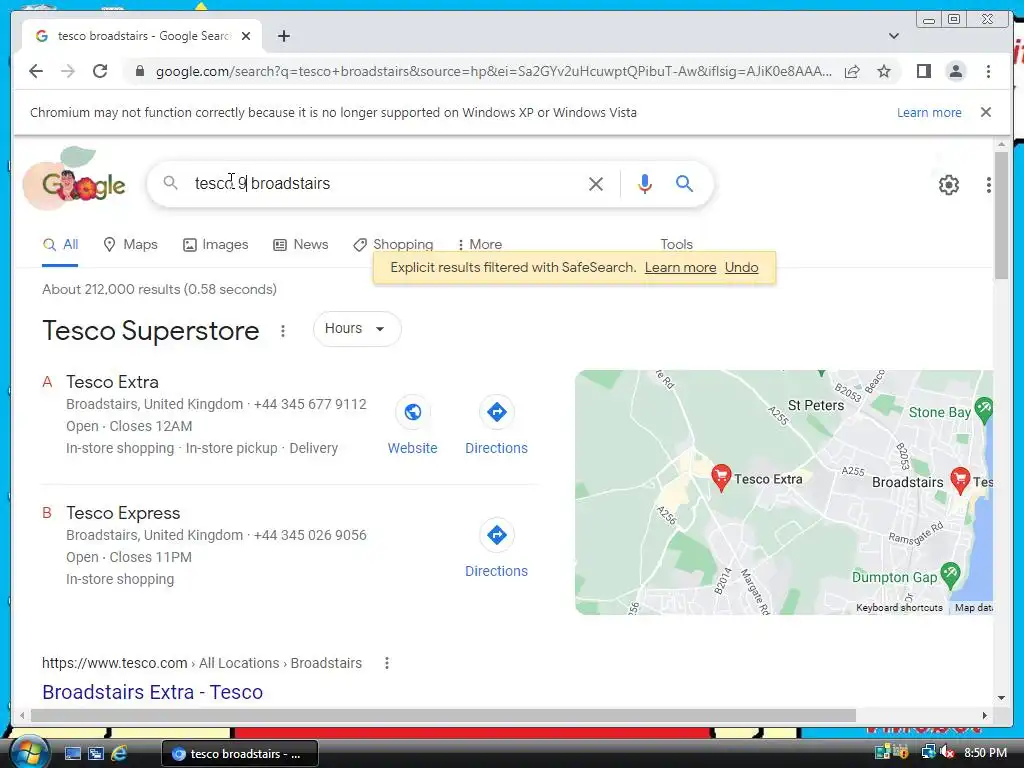Click the scroll right arrow
The width and height of the screenshot is (1024, 768).
[984, 715]
